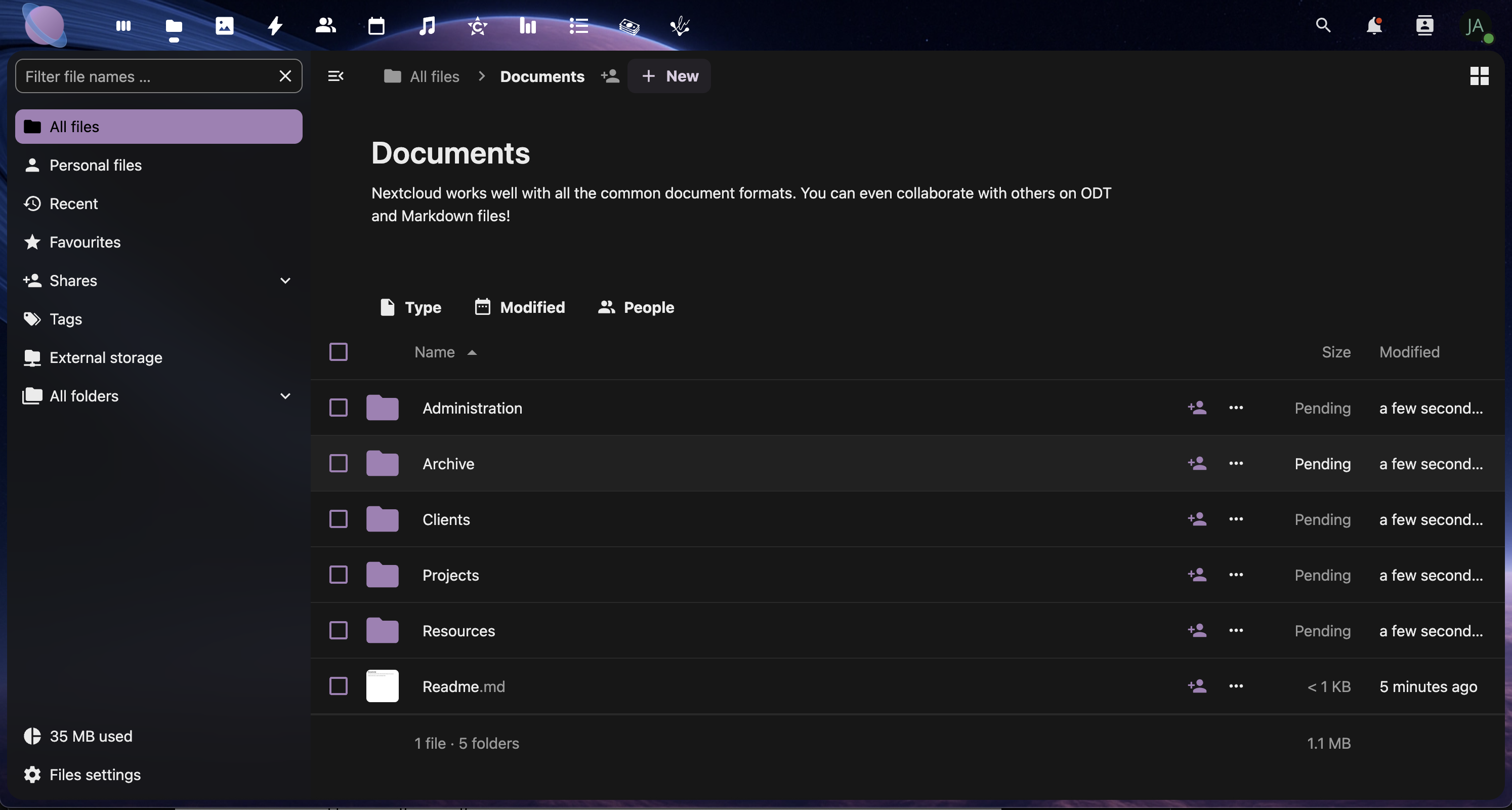This screenshot has height=810, width=1512.
Task: Select the Readme.md file checkbox
Action: (339, 686)
